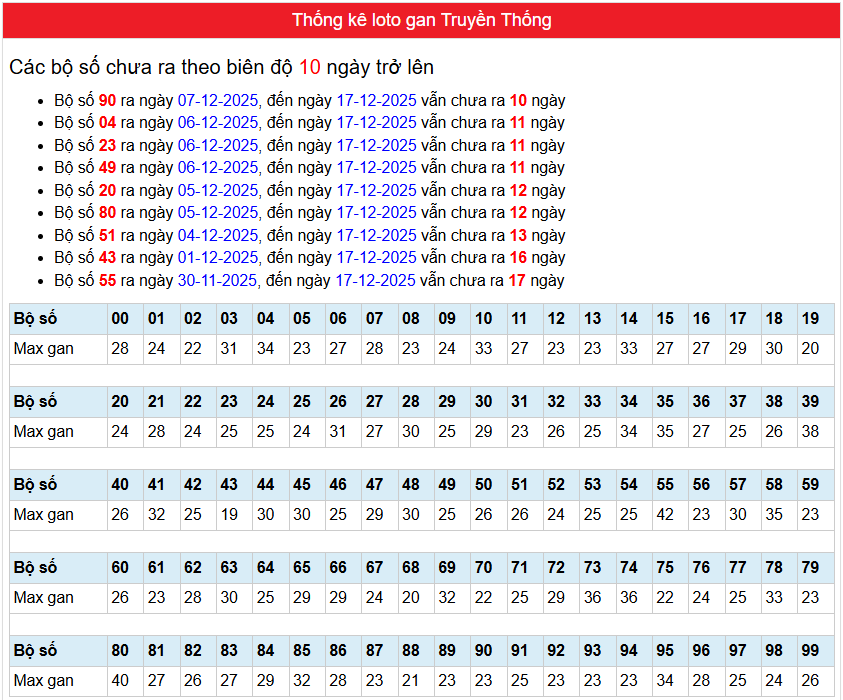Click the red header 'Thống kê loto gan Truyền Thống'
Viewport: 843px width, 700px height.
coord(421,20)
